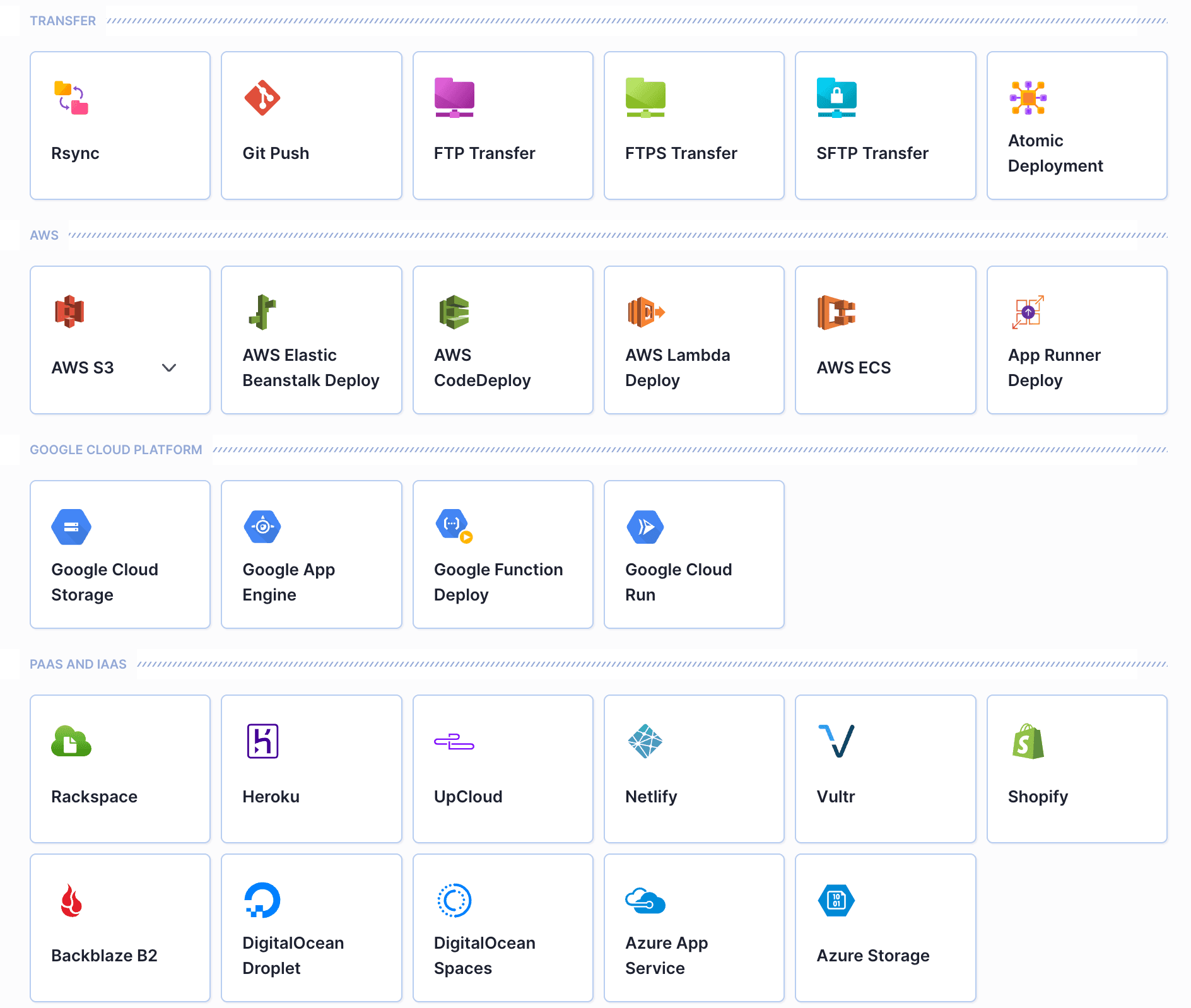This screenshot has height=1008, width=1191.
Task: Select the Git Push icon
Action: 262,98
